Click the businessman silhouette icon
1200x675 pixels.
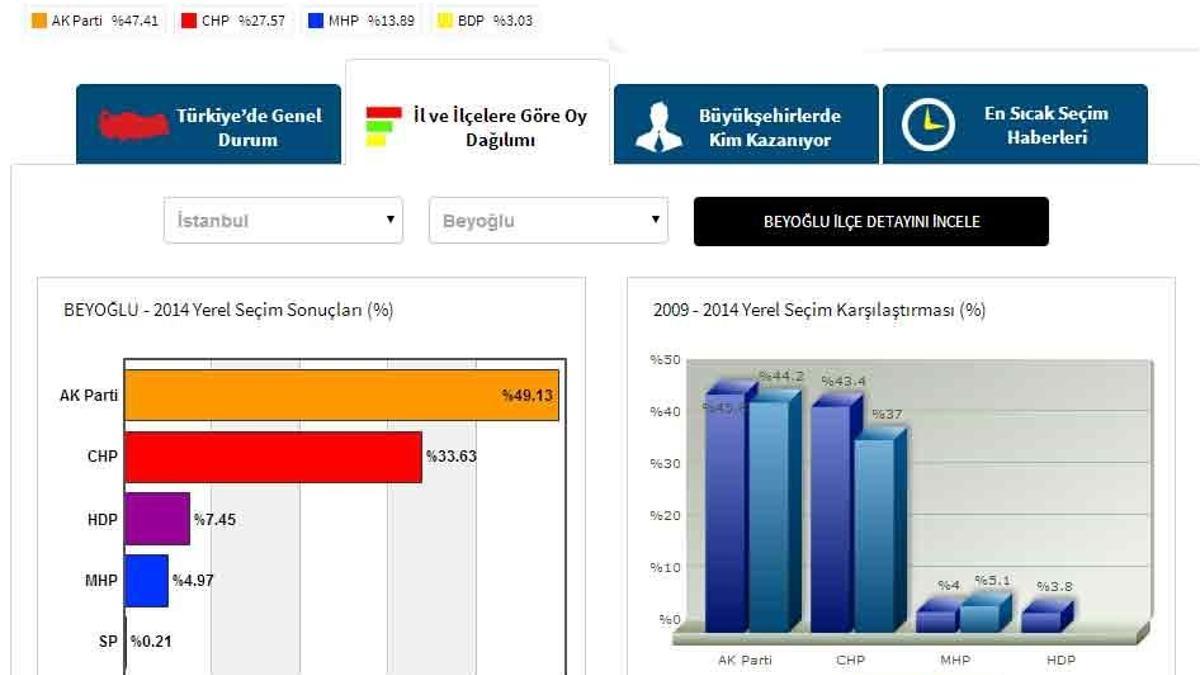click(x=659, y=126)
